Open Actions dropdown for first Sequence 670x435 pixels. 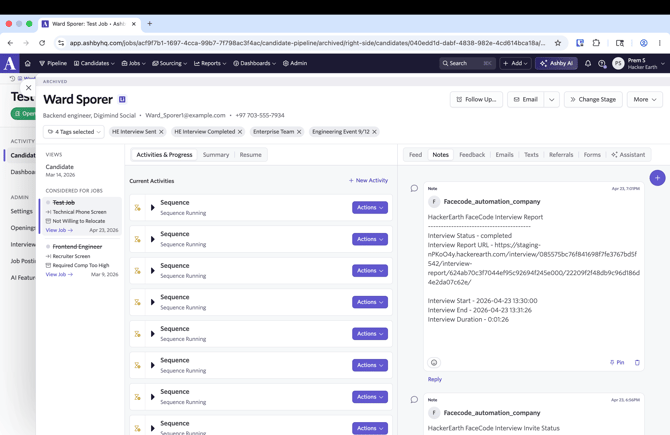click(x=370, y=207)
